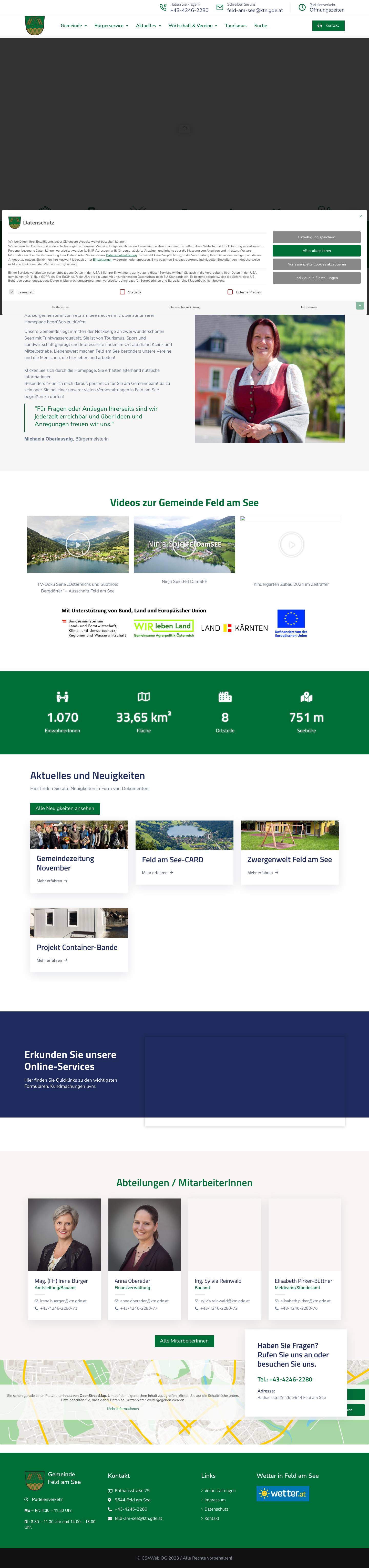Click Anna Obereder's phone number +43-4246-2280-77
This screenshot has height=1568, width=369.
pos(139,1308)
